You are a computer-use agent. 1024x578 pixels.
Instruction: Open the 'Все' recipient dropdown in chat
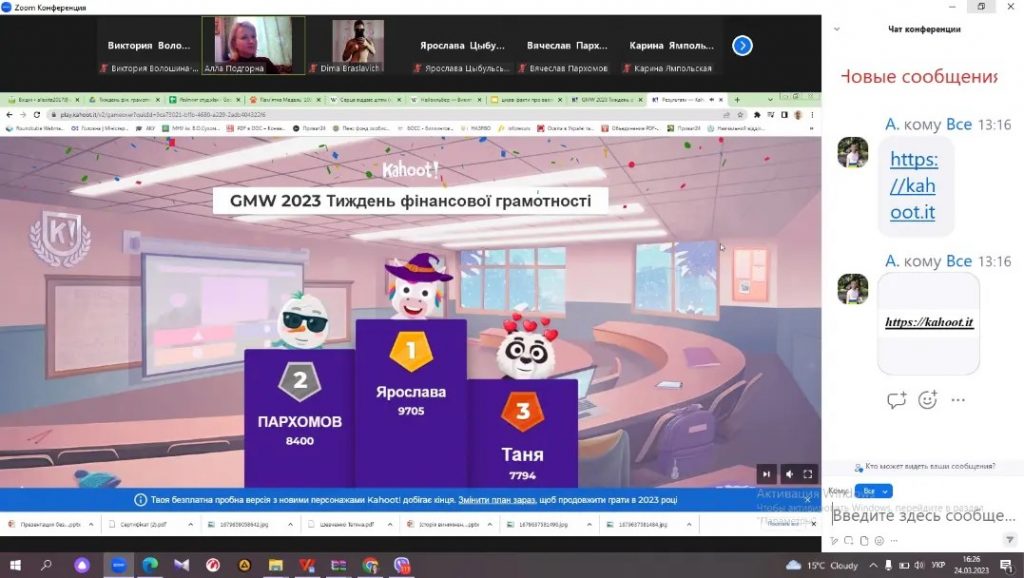click(873, 491)
